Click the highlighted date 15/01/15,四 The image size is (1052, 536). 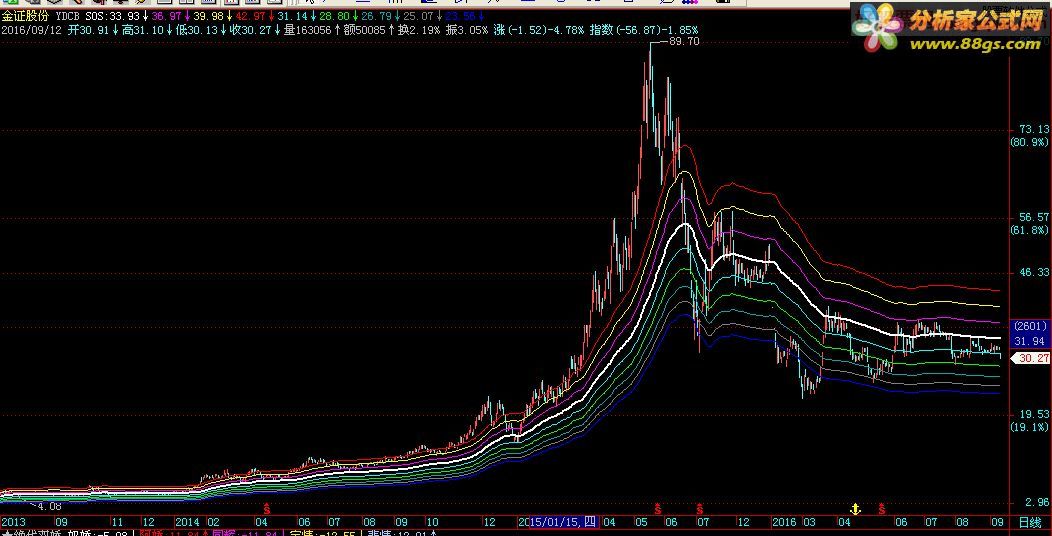pyautogui.click(x=563, y=522)
